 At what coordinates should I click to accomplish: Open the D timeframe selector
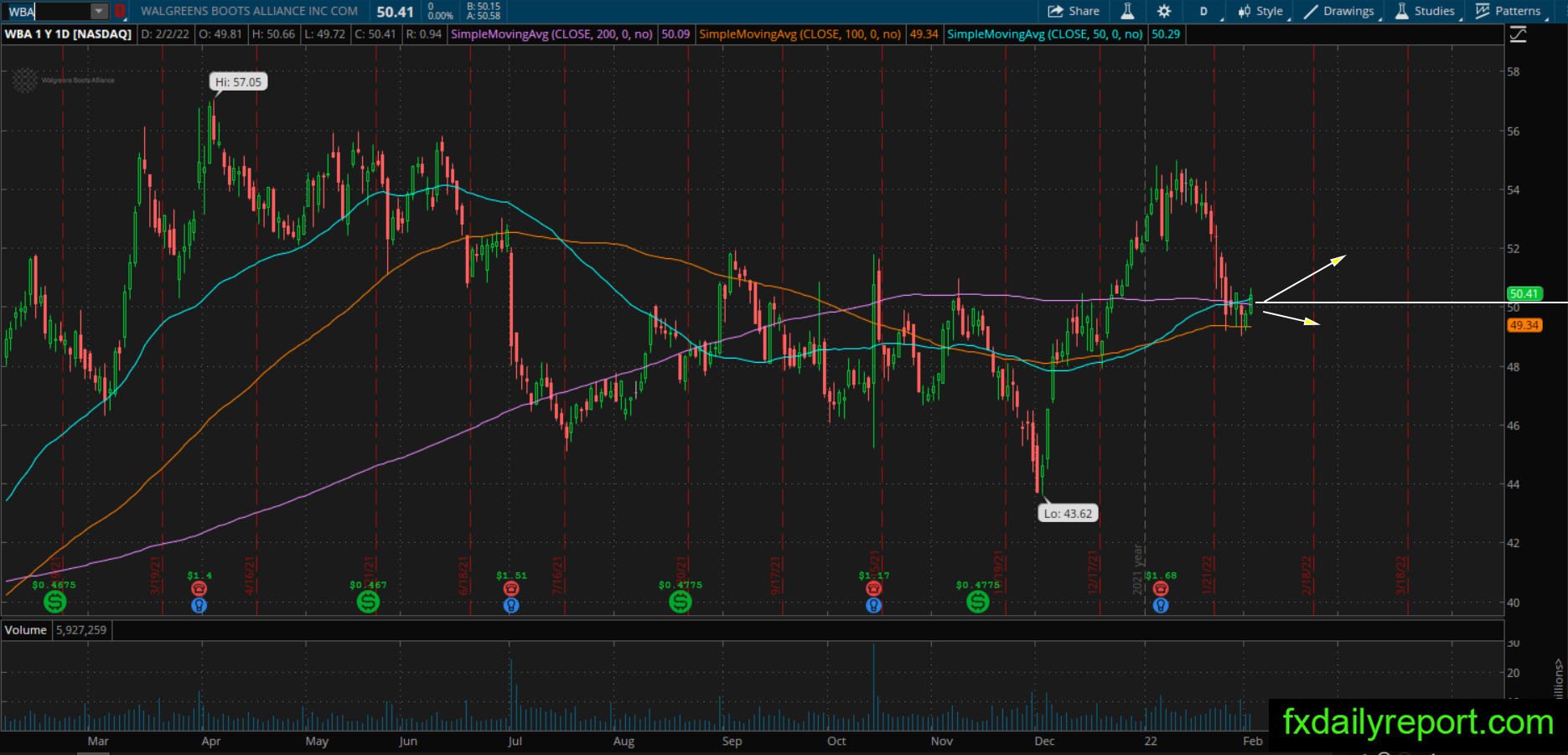point(1203,11)
